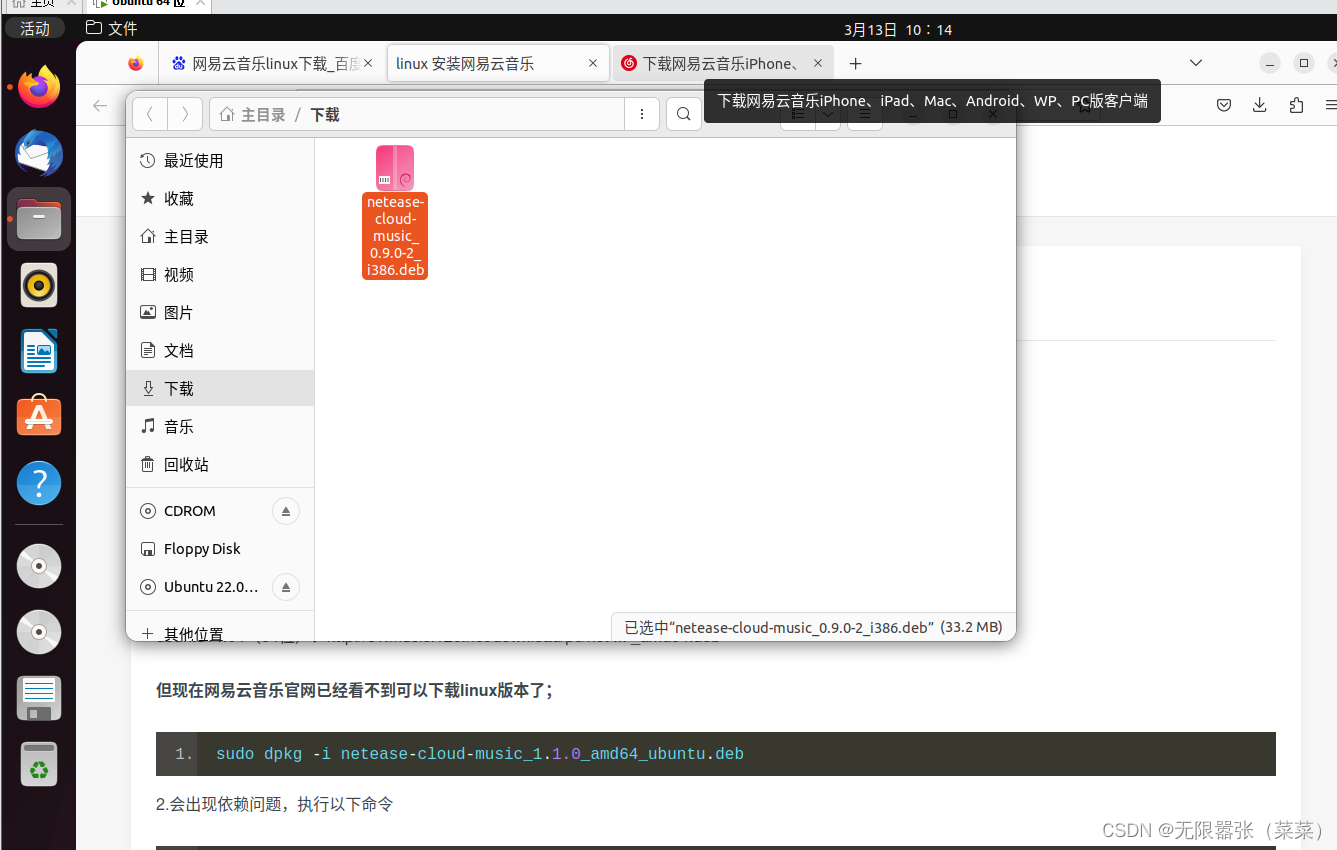Open 活动 activities overview
Image resolution: width=1337 pixels, height=850 pixels.
tap(35, 28)
